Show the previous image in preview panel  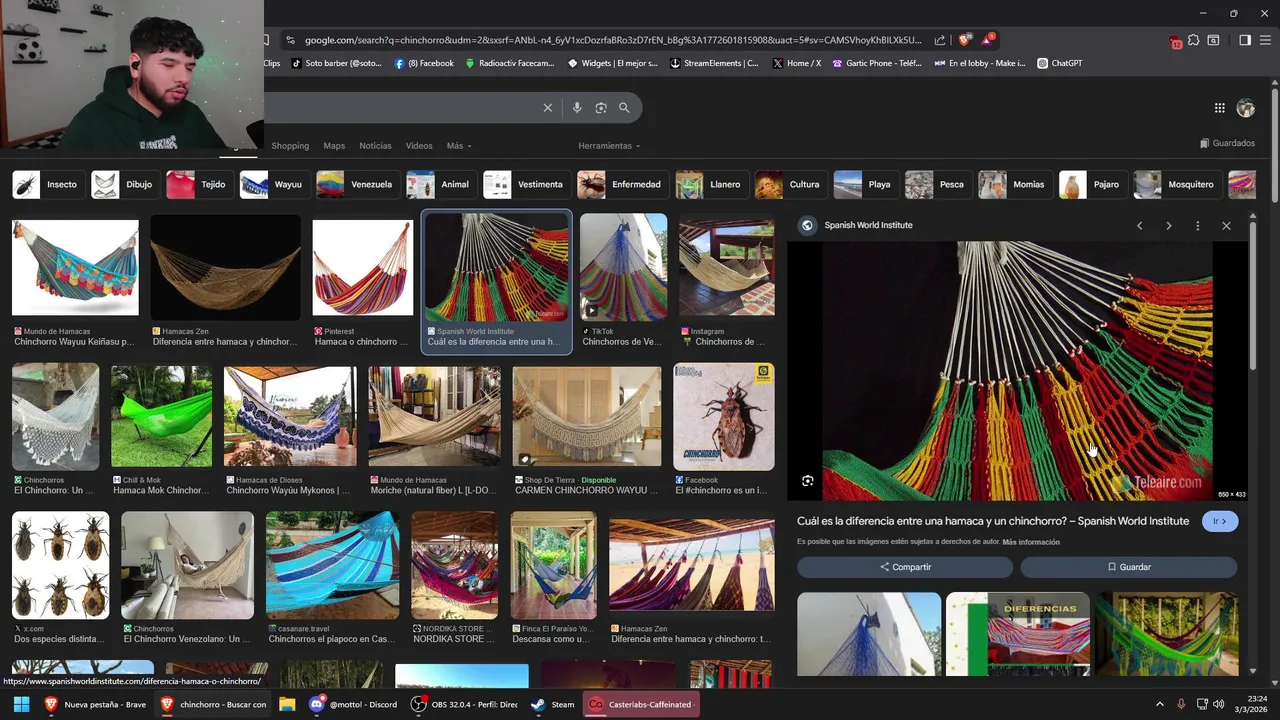coord(1139,226)
